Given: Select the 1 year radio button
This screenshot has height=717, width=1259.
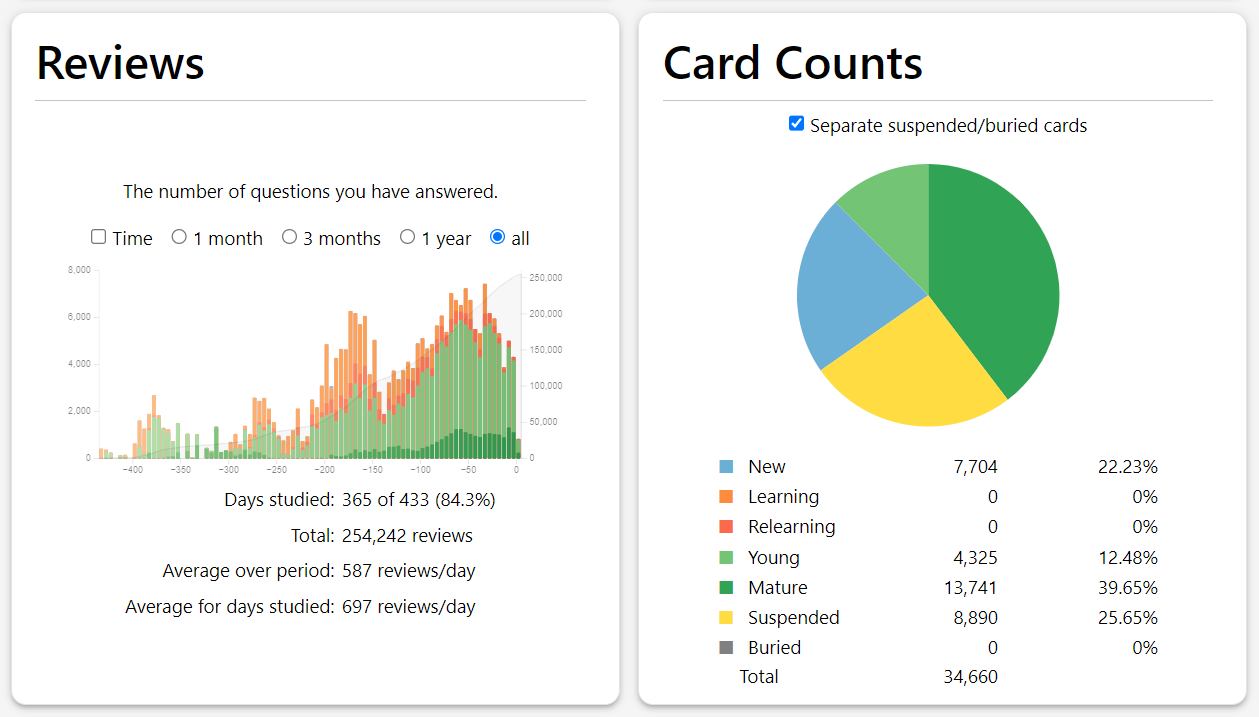Looking at the screenshot, I should (407, 237).
